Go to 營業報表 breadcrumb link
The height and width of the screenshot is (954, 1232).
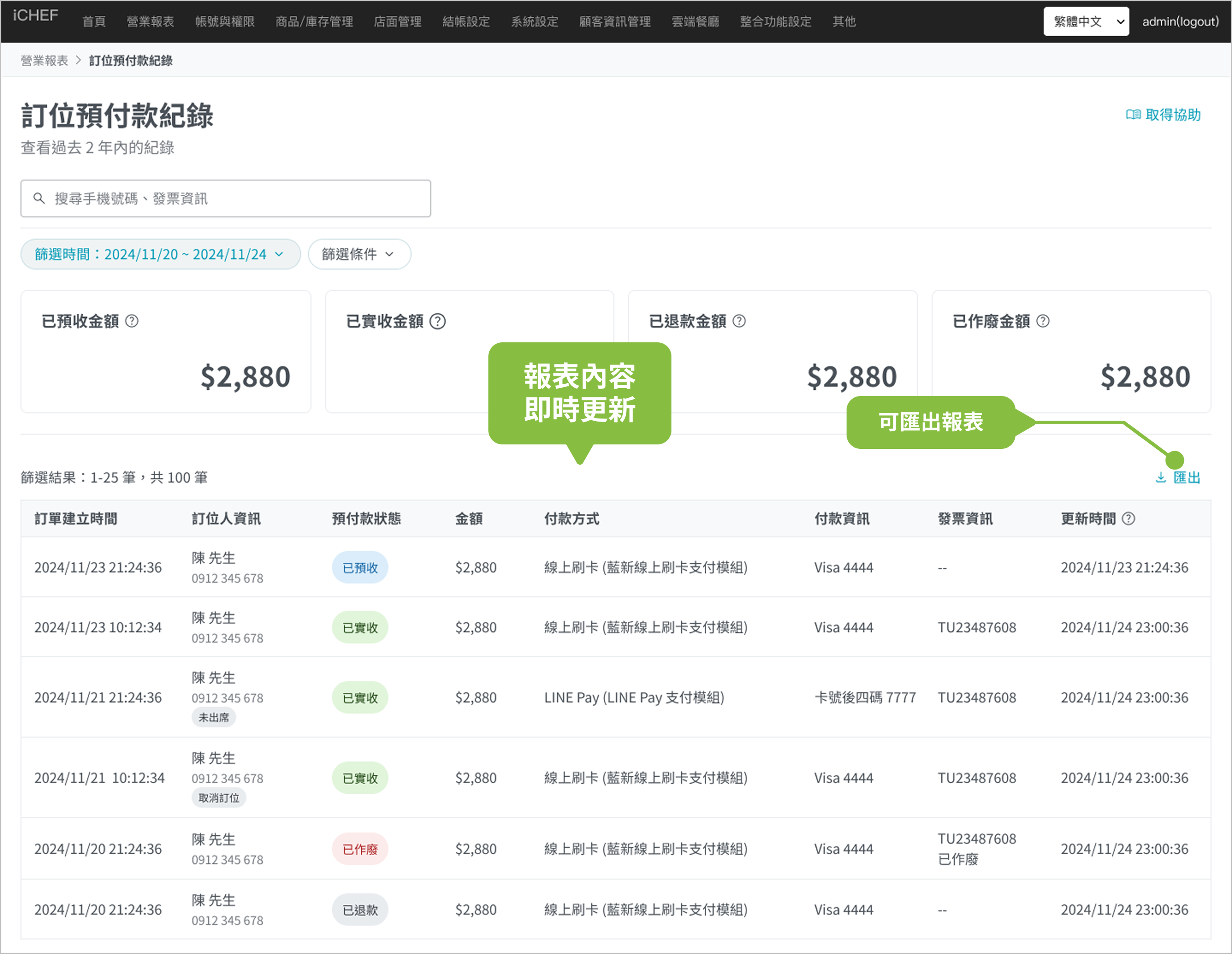pos(44,60)
